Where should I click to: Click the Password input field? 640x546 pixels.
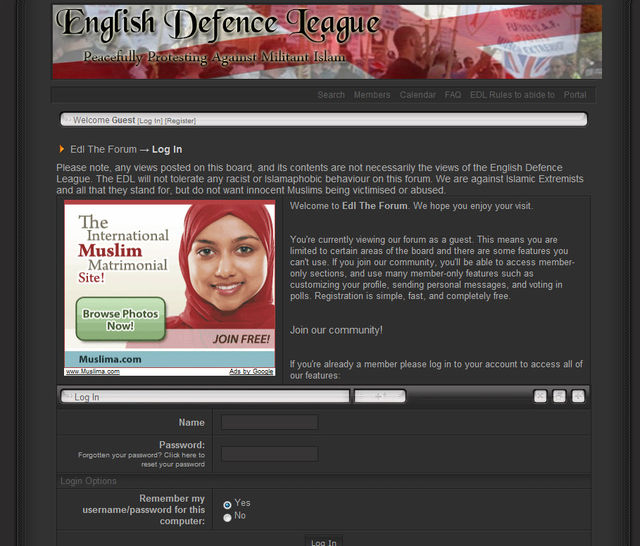pyautogui.click(x=269, y=454)
